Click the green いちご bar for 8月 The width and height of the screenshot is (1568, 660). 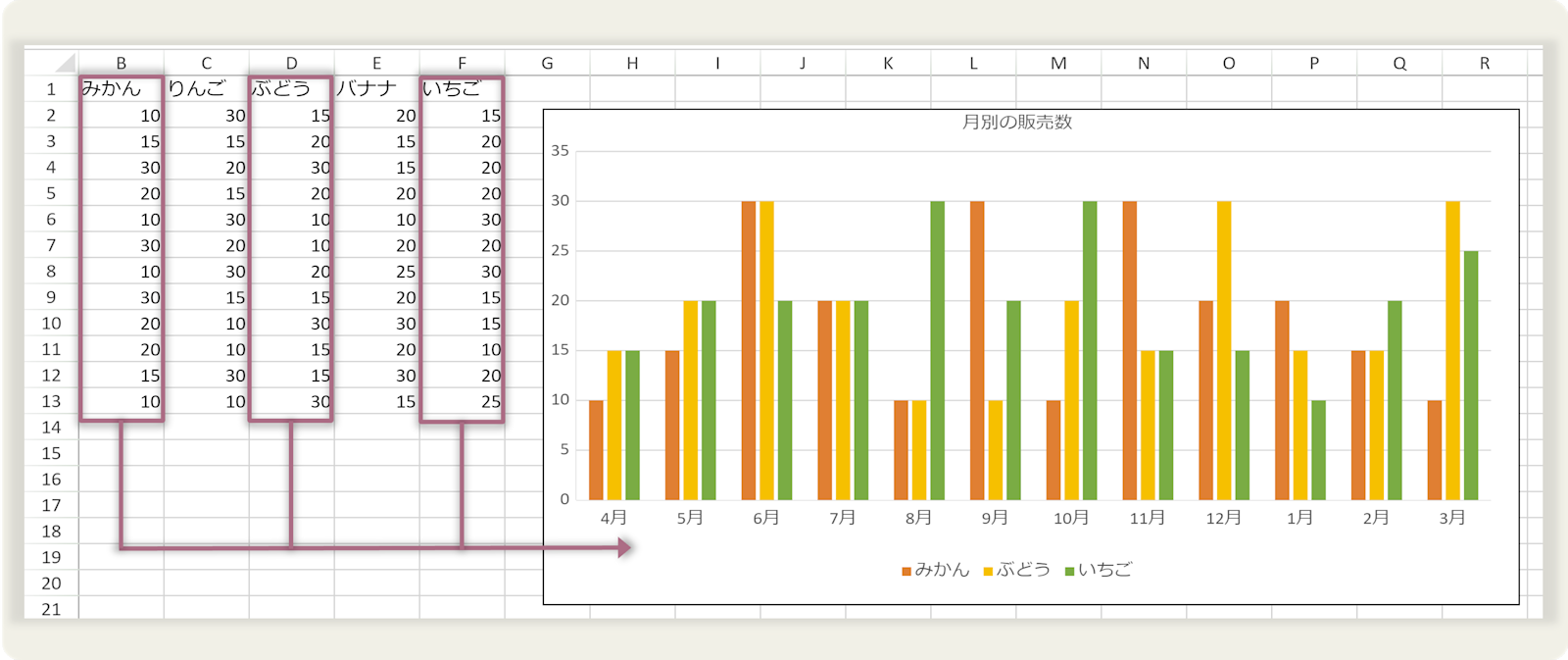(938, 350)
